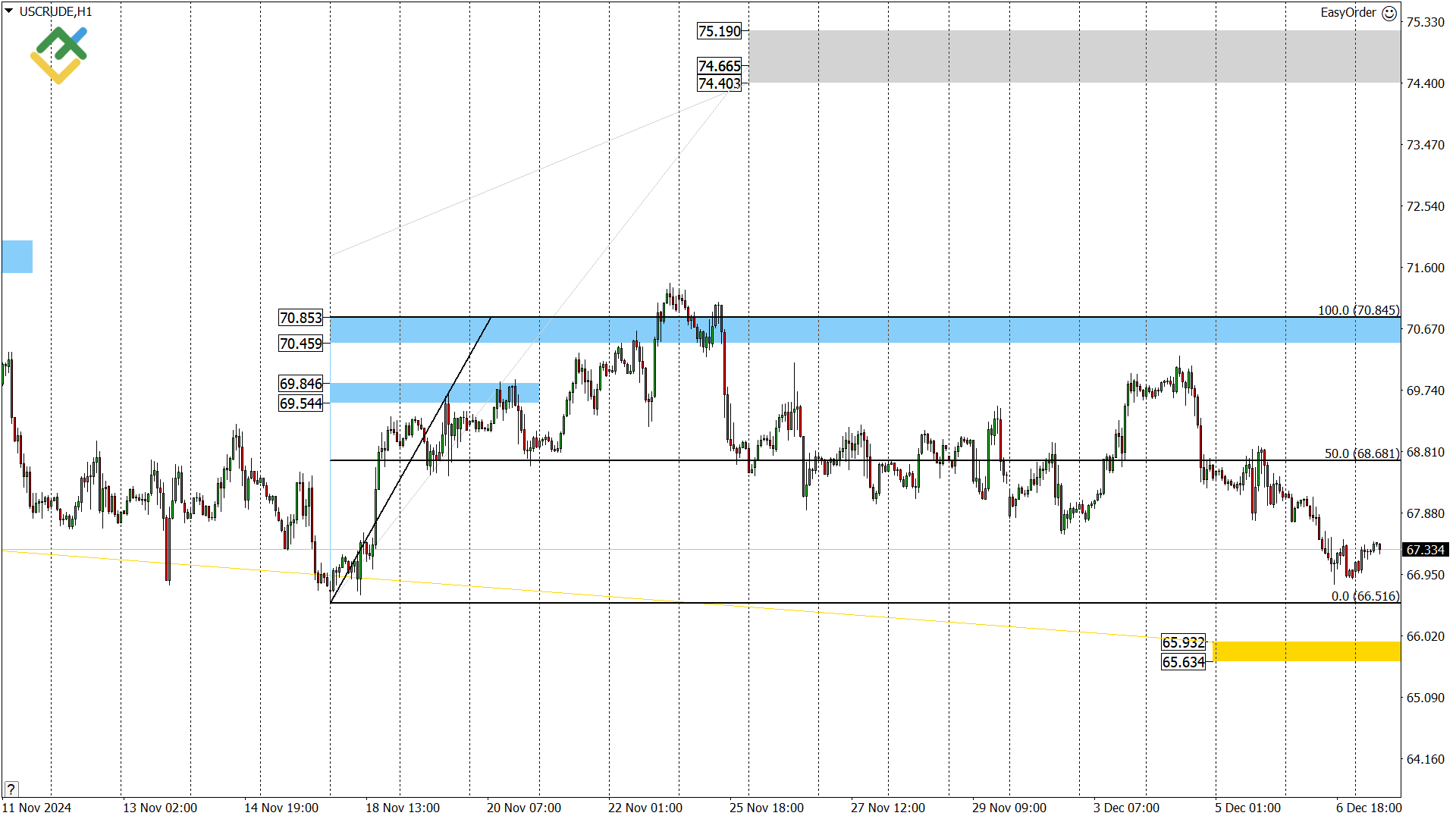
Task: Click the 65.932 price label
Action: 1183,642
